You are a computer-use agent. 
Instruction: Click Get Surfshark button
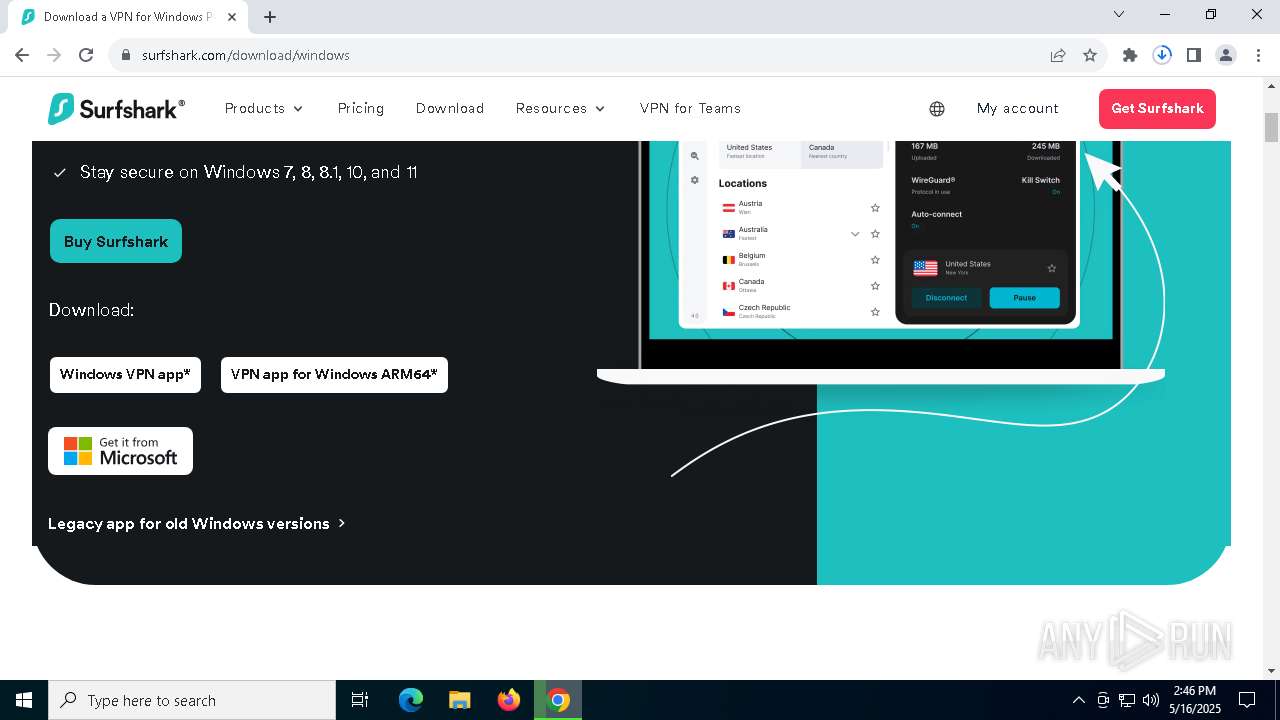pyautogui.click(x=1157, y=108)
